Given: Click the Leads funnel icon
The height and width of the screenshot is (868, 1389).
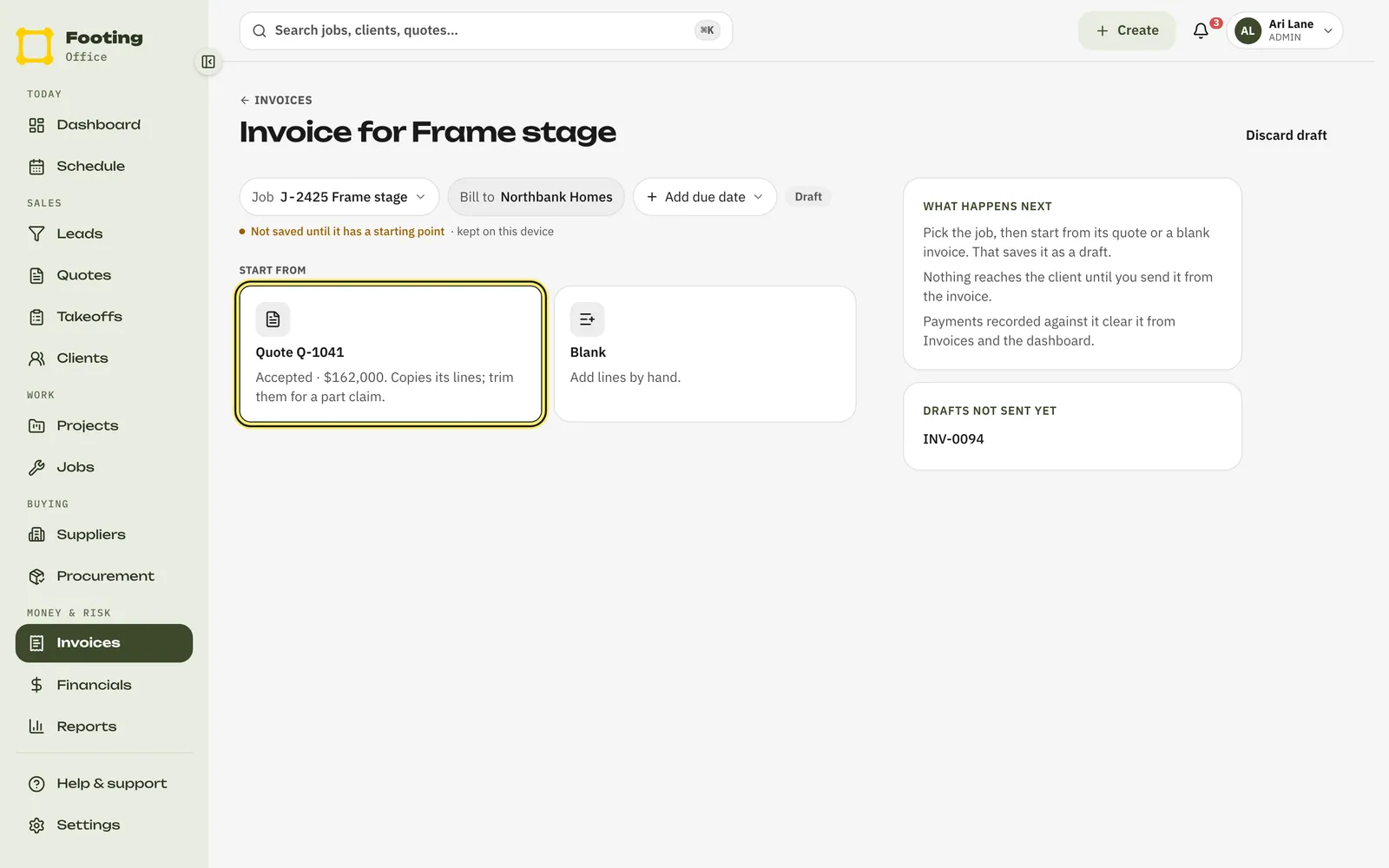Looking at the screenshot, I should point(36,233).
